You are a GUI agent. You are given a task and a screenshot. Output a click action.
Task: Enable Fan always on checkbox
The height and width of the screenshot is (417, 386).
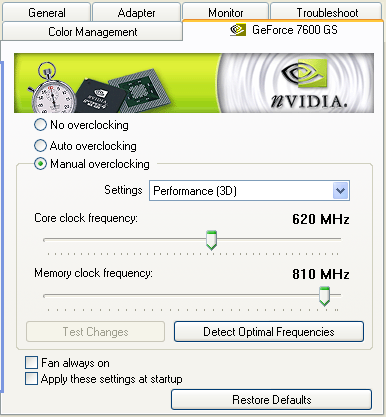coord(31,362)
